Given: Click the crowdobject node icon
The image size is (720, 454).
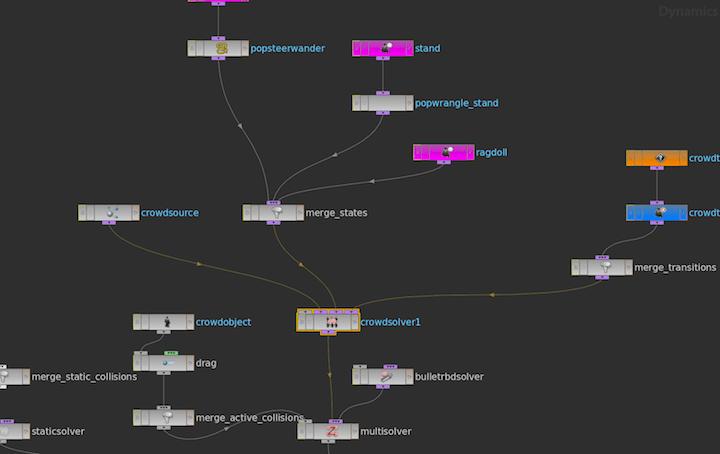Looking at the screenshot, I should pos(164,322).
